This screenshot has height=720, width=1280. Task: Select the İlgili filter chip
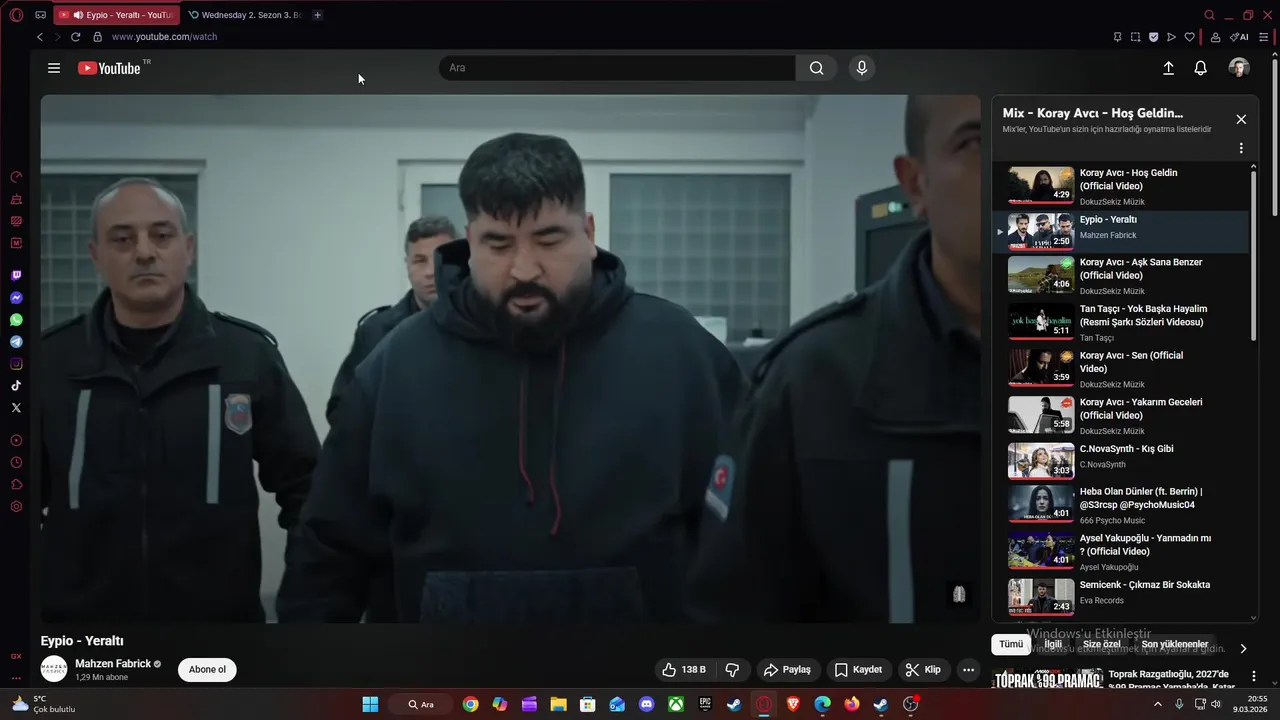click(x=1053, y=645)
